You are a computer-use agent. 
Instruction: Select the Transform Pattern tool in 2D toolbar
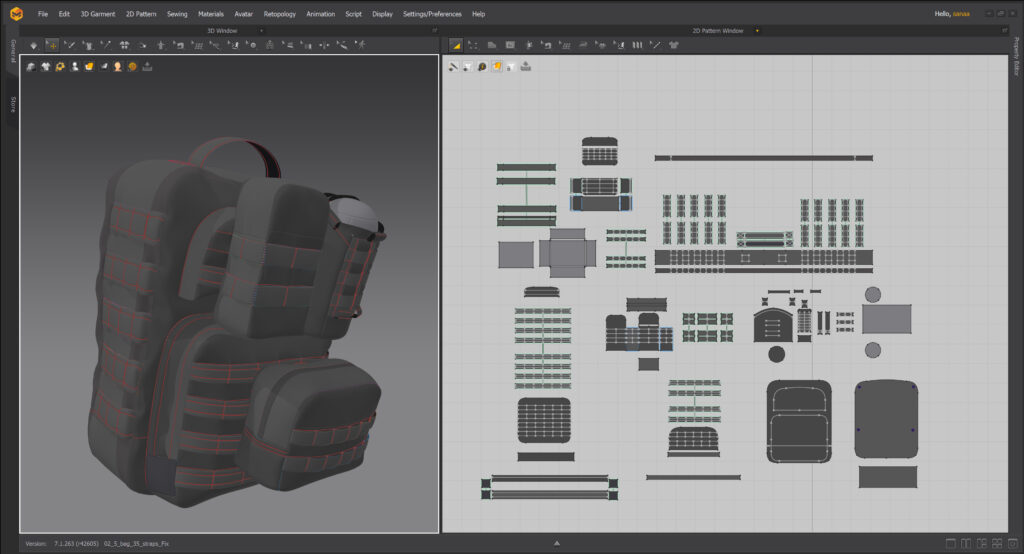[473, 45]
